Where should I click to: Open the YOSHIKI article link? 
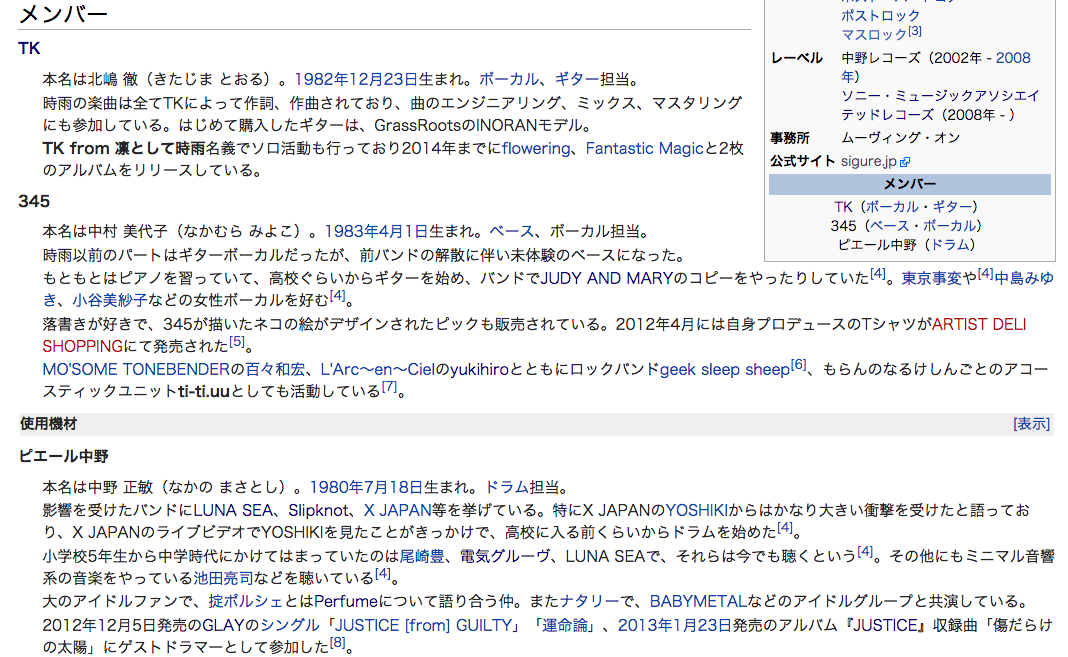[x=696, y=511]
